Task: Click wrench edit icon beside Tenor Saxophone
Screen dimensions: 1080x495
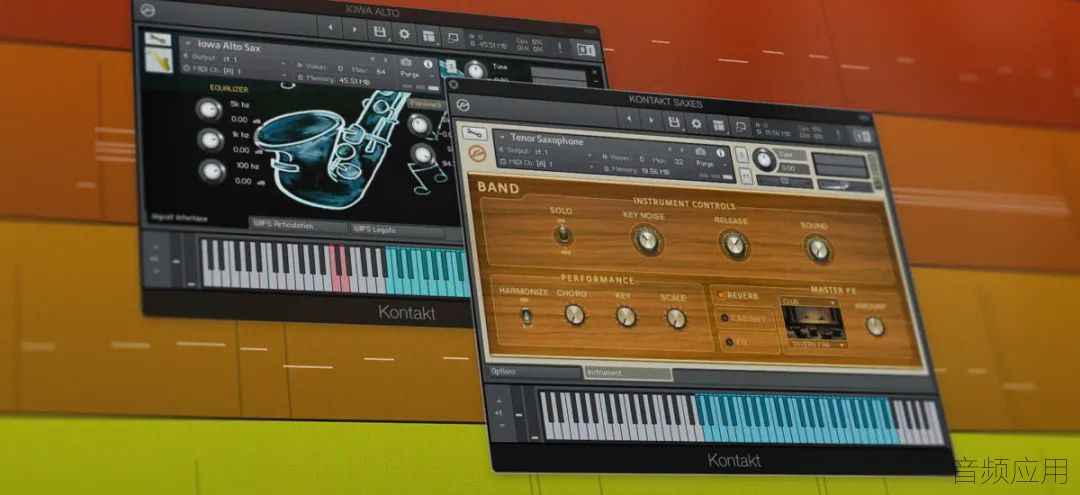Action: pyautogui.click(x=476, y=134)
